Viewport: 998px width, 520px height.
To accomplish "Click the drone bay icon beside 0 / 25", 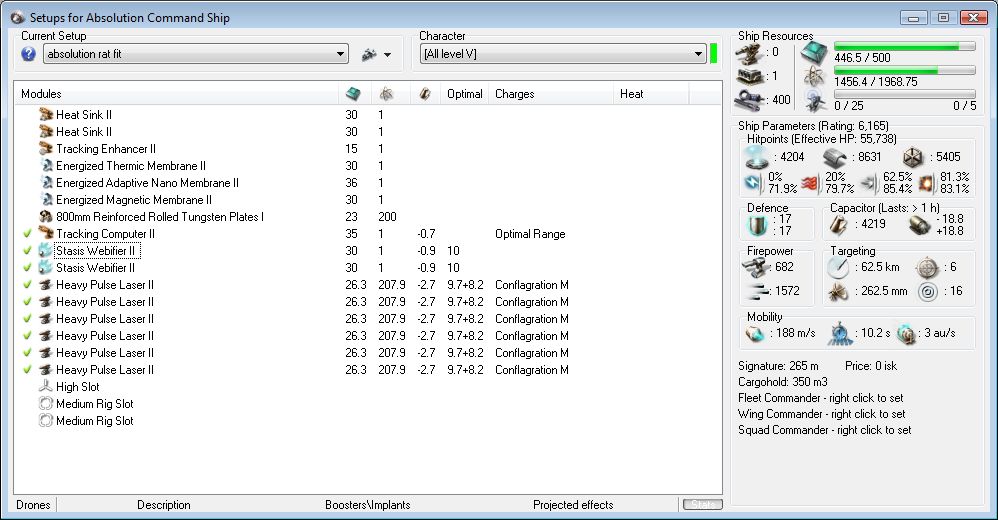I will (814, 101).
